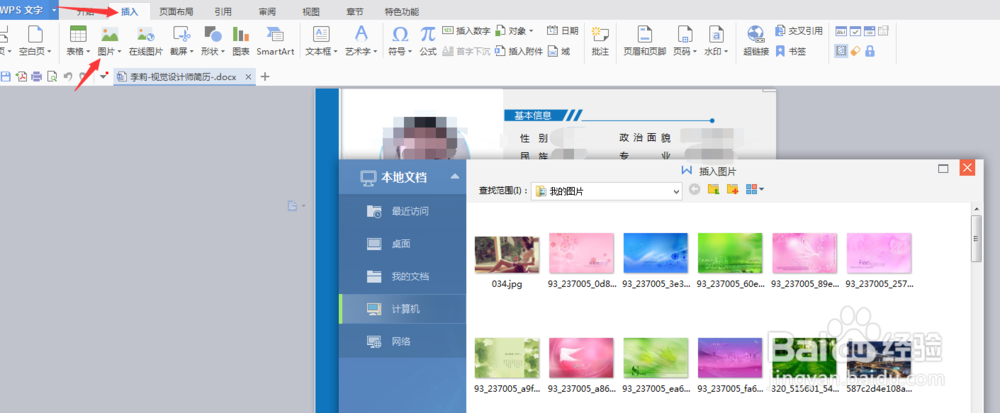Expand the 艺术字 dropdown arrow
Viewport: 1000px width, 413px height.
pyautogui.click(x=376, y=52)
